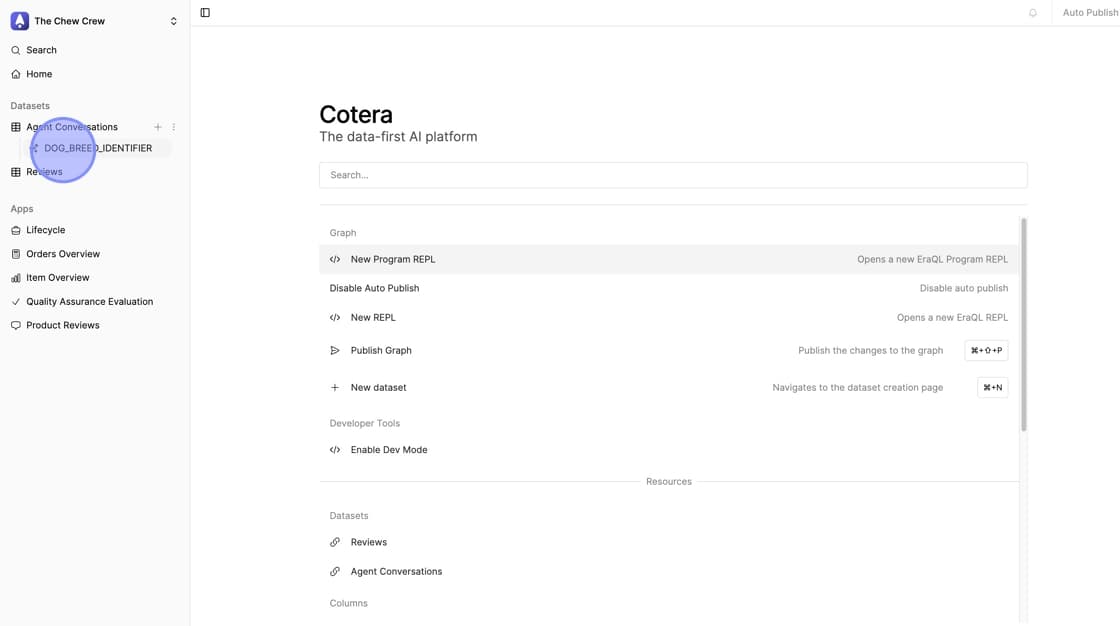Open Agent Conversations link under Resources
The height and width of the screenshot is (626, 1120).
(396, 572)
